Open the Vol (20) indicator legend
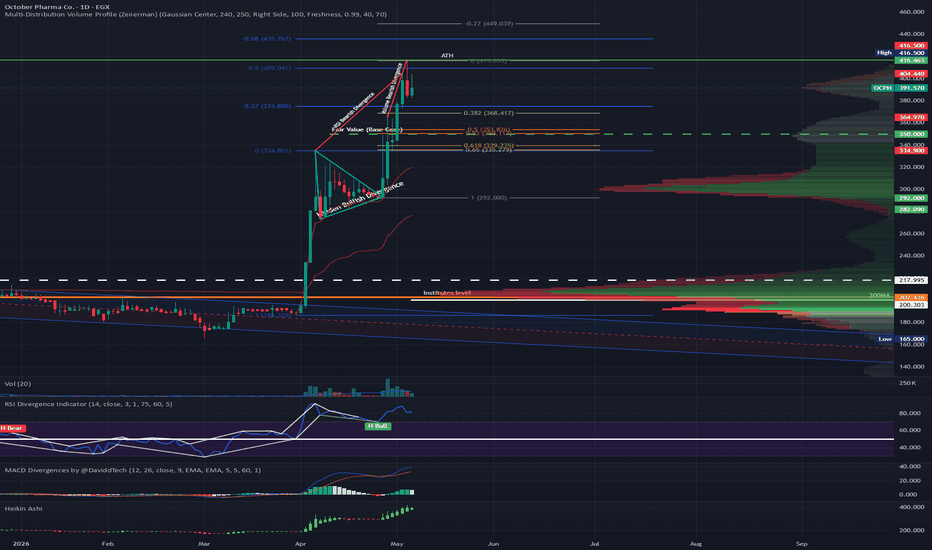This screenshot has height=550, width=932. click(x=18, y=384)
